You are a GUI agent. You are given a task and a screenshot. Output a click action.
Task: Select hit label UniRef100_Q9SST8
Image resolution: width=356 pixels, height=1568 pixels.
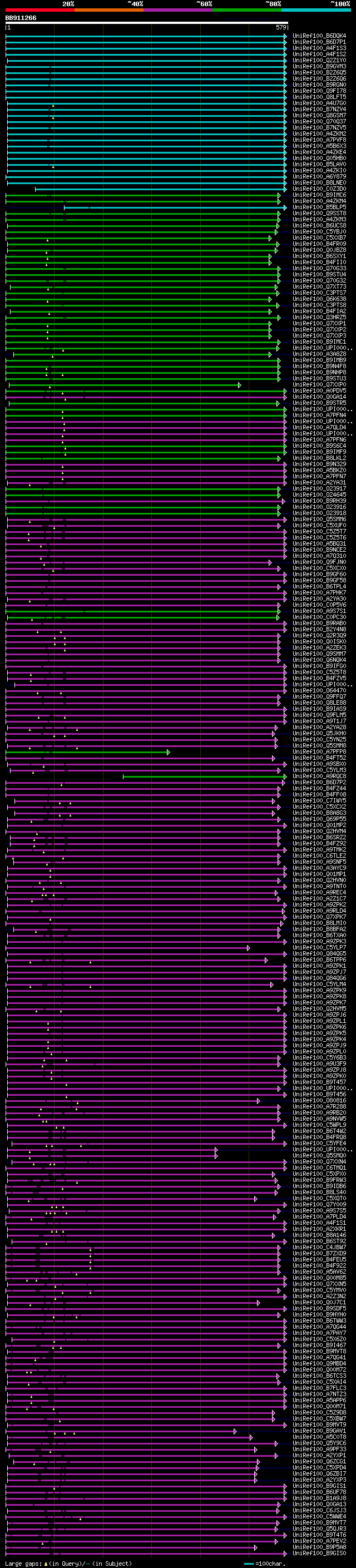tap(319, 213)
